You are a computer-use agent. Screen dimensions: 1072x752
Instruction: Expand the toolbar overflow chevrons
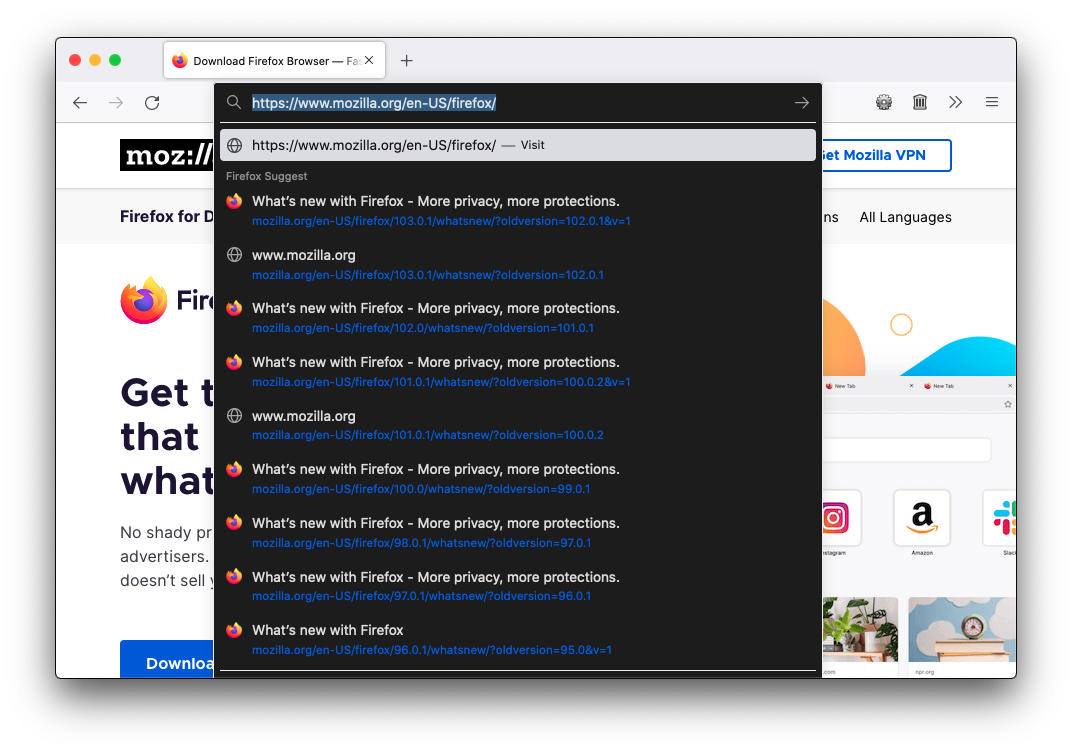955,103
